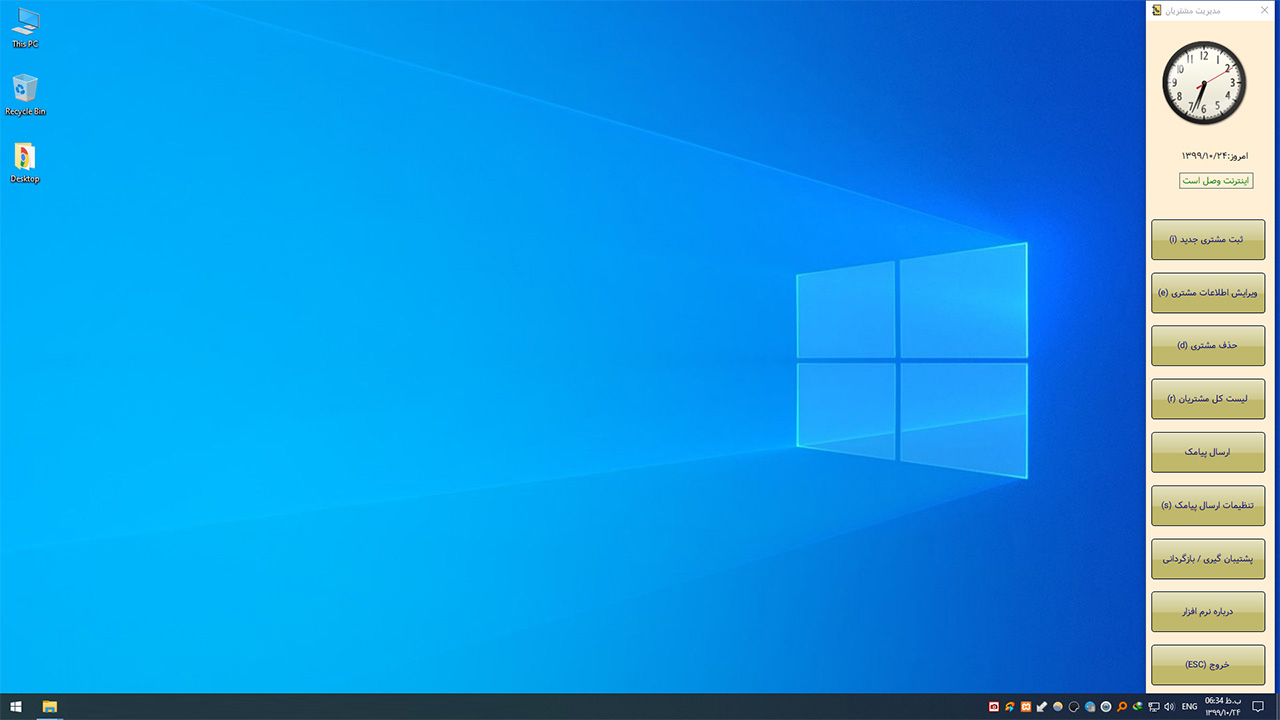The width and height of the screenshot is (1280, 720).
Task: Click ارسال پیامک button
Action: coord(1208,452)
